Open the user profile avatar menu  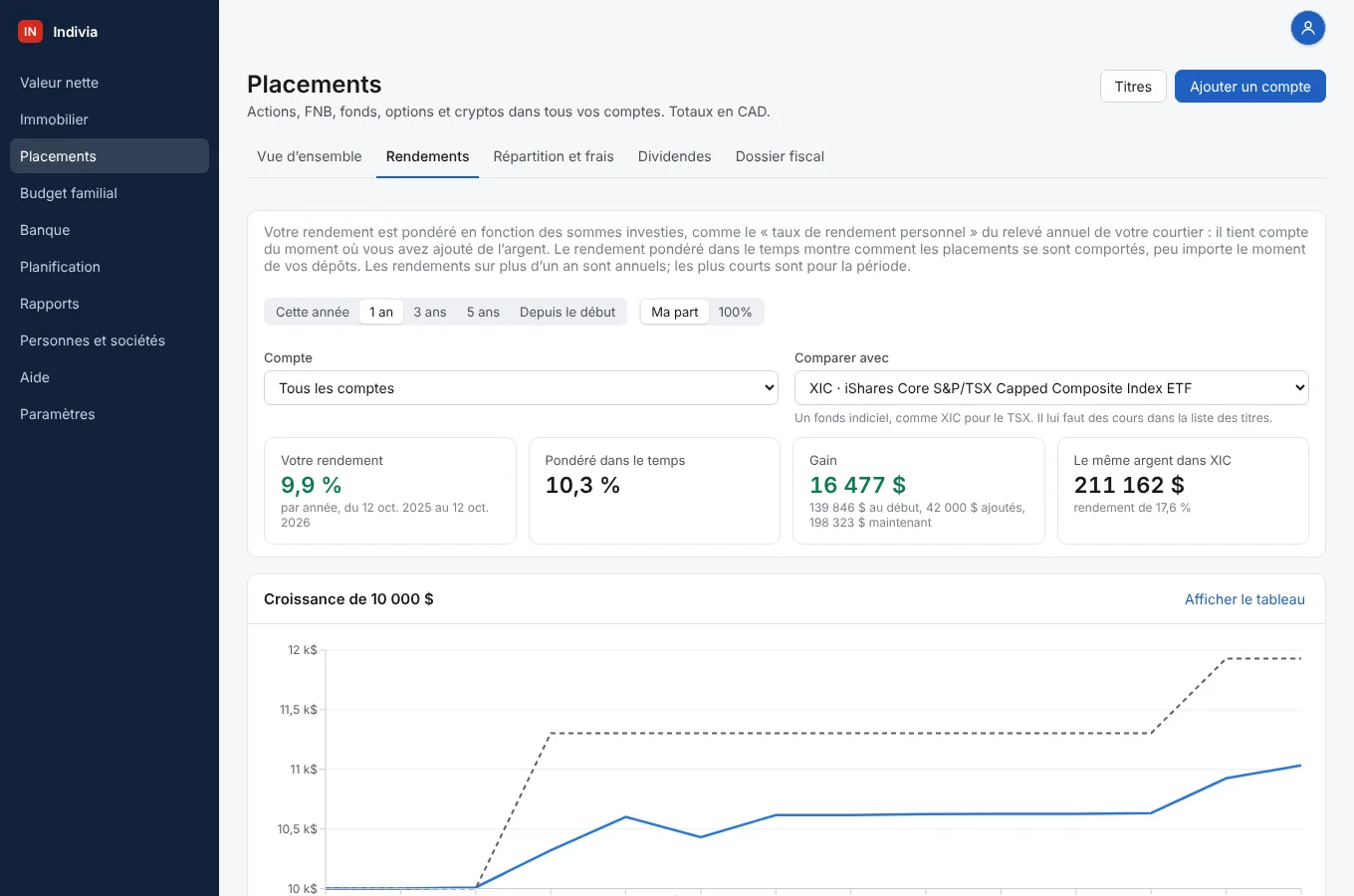pyautogui.click(x=1308, y=28)
